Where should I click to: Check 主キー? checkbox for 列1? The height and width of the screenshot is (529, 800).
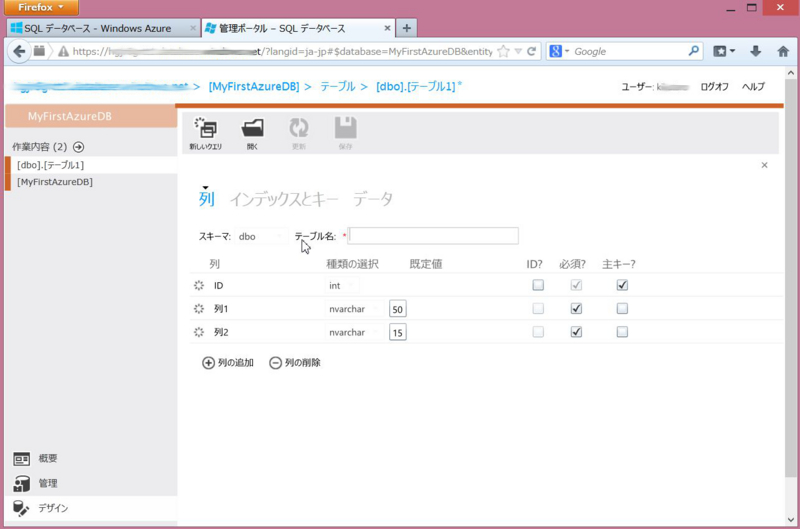pyautogui.click(x=622, y=309)
